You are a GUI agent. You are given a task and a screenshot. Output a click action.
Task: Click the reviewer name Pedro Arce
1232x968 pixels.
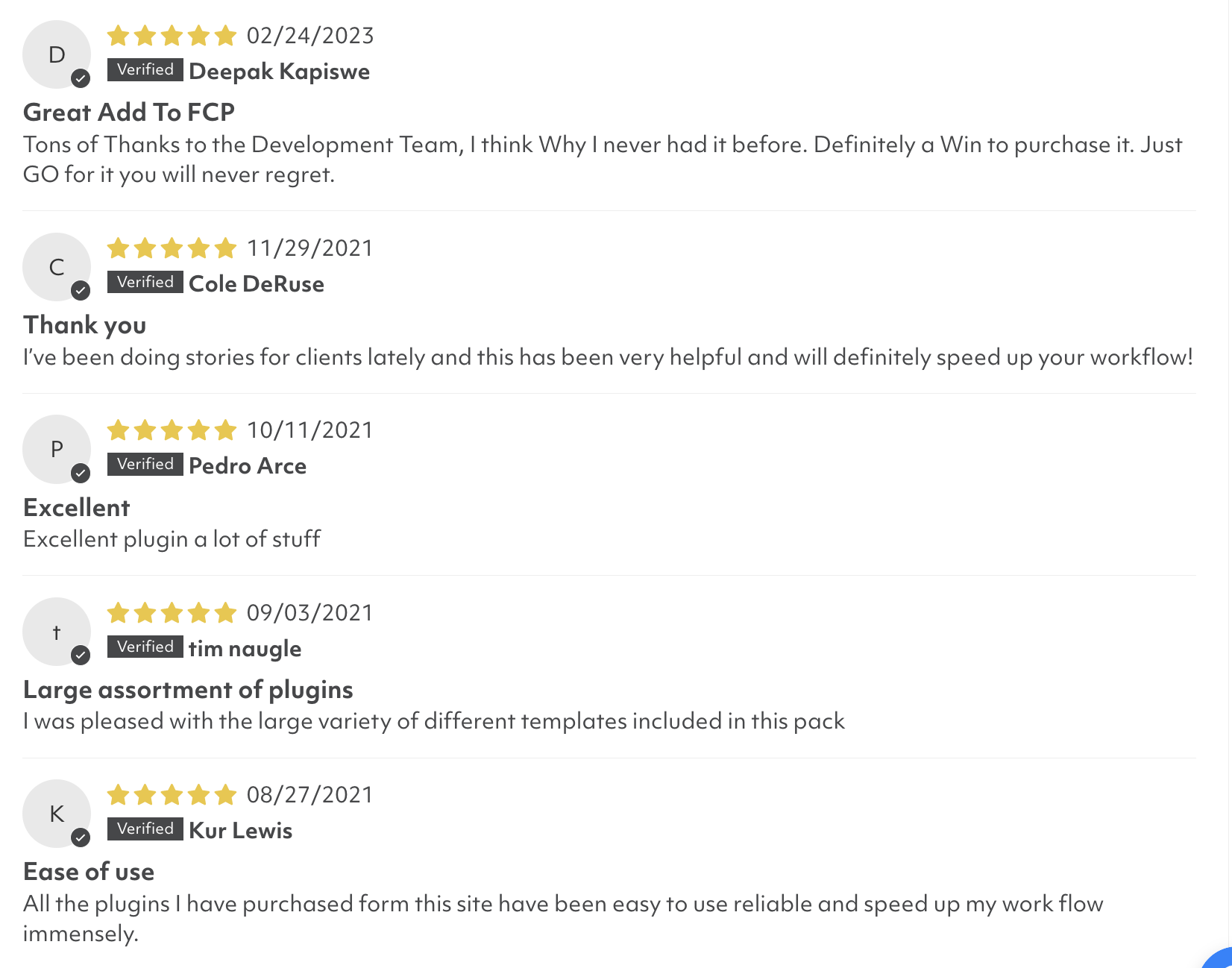click(x=248, y=466)
